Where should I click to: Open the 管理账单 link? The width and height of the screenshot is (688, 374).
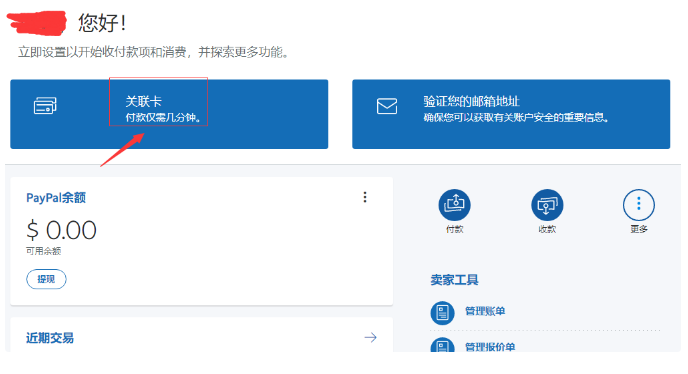(485, 311)
